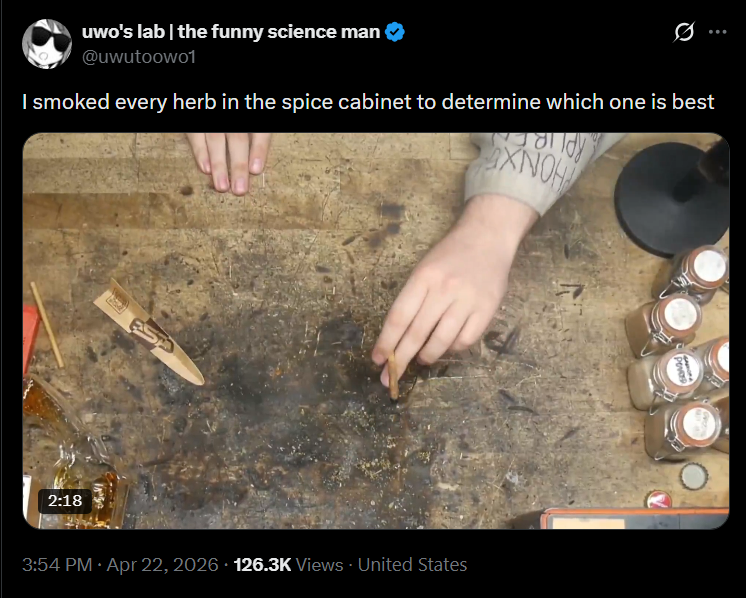Click the silver bottle cap in video
Viewport: 746px width, 598px height.
point(694,476)
